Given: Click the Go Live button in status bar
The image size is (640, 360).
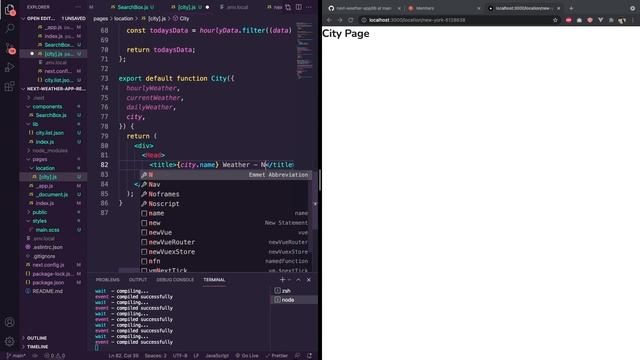Looking at the screenshot, I should pyautogui.click(x=247, y=356).
